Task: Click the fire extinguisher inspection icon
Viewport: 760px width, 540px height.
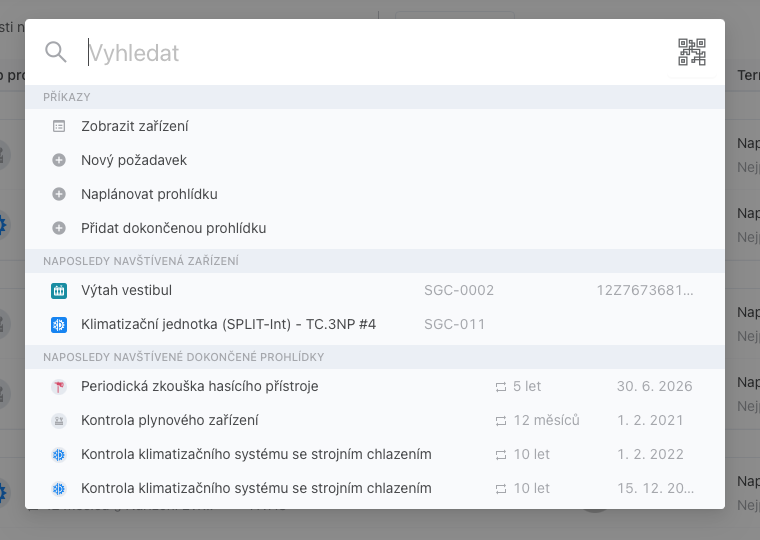Action: pyautogui.click(x=58, y=387)
